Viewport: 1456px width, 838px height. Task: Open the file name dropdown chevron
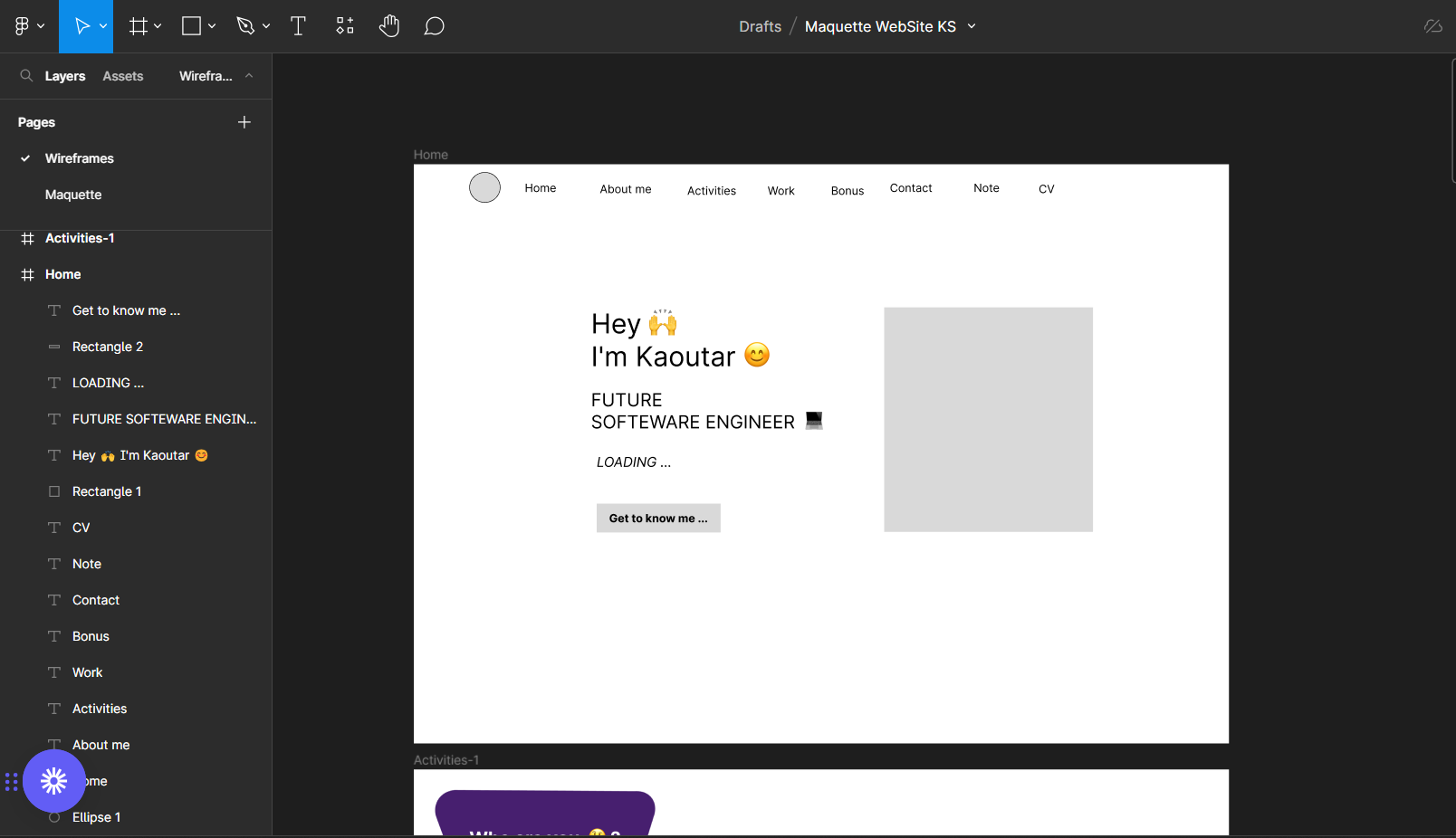tap(972, 26)
